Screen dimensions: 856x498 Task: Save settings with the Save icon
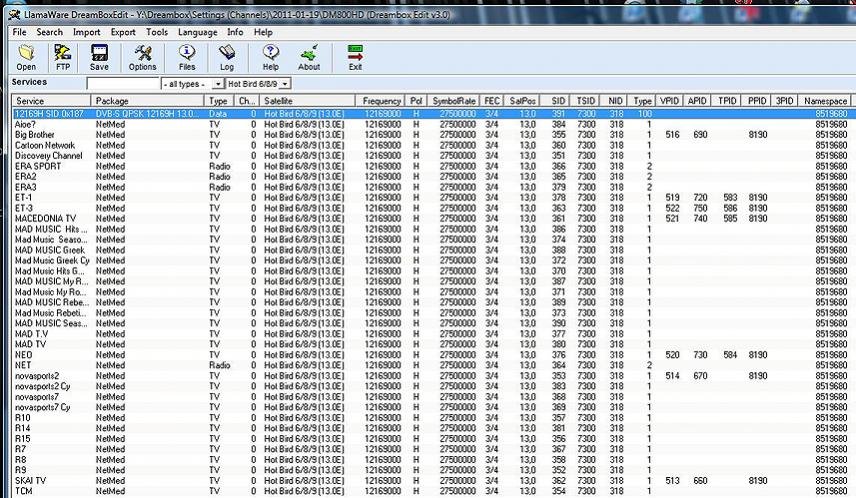[x=99, y=56]
